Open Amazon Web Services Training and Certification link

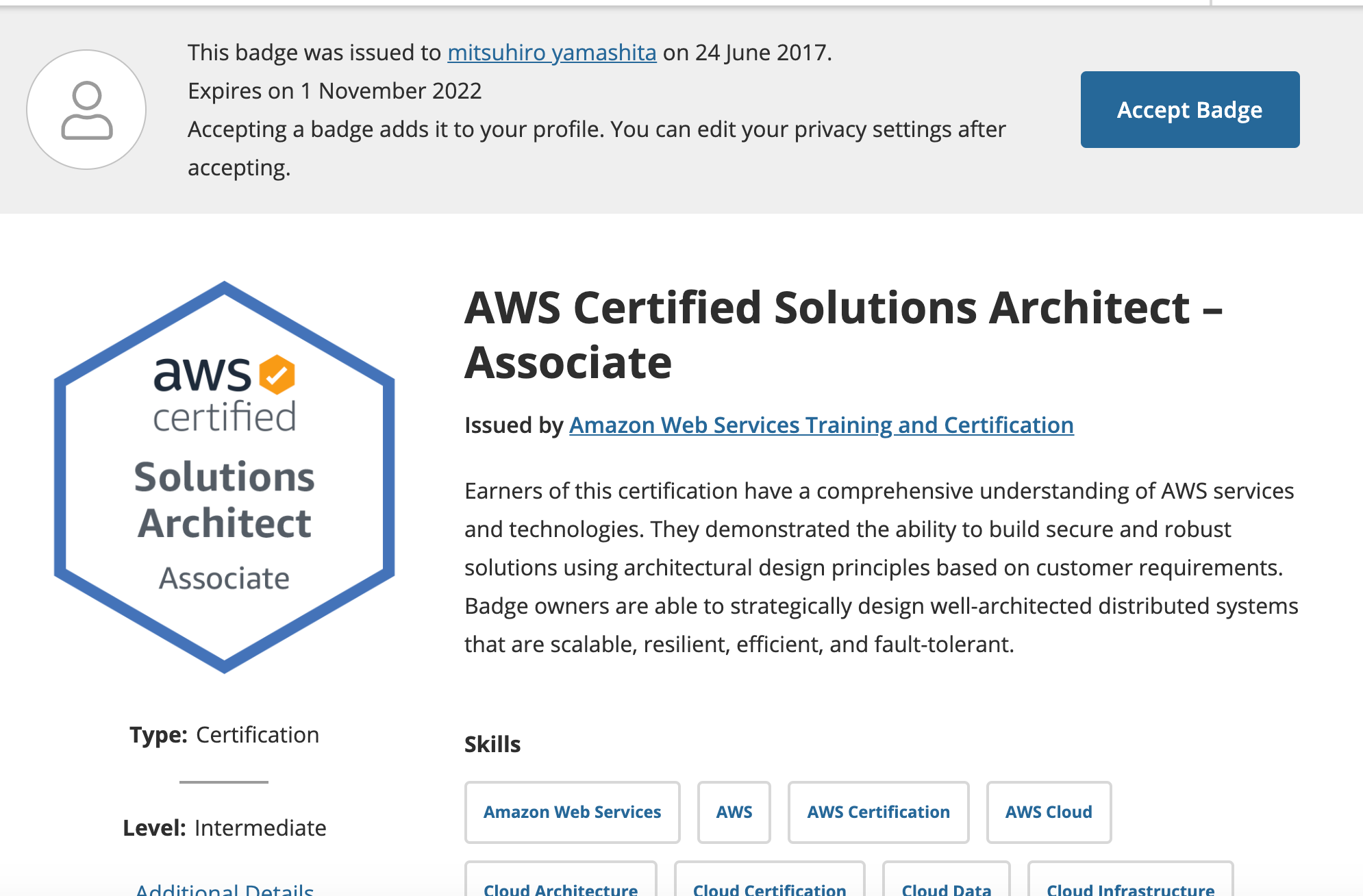[821, 425]
